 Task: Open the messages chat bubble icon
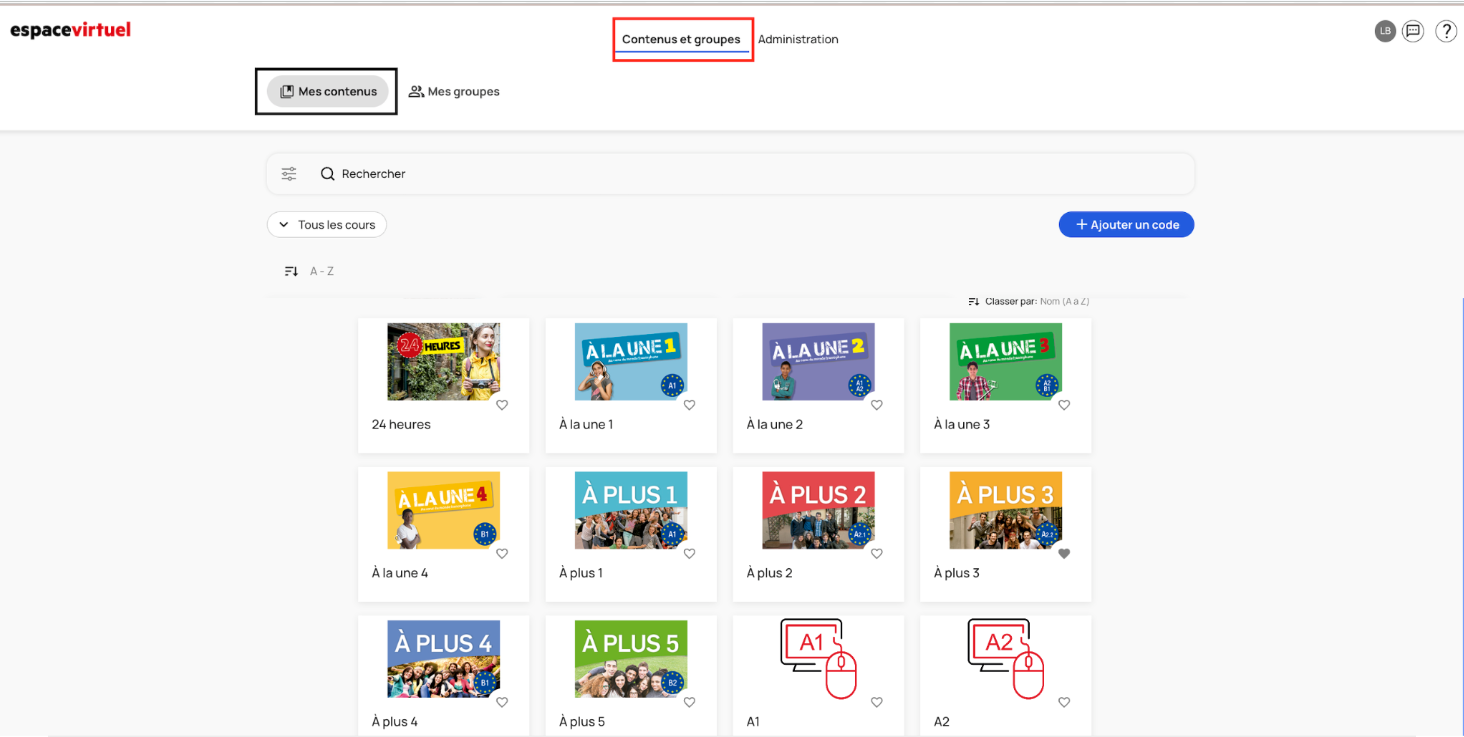[x=1413, y=31]
